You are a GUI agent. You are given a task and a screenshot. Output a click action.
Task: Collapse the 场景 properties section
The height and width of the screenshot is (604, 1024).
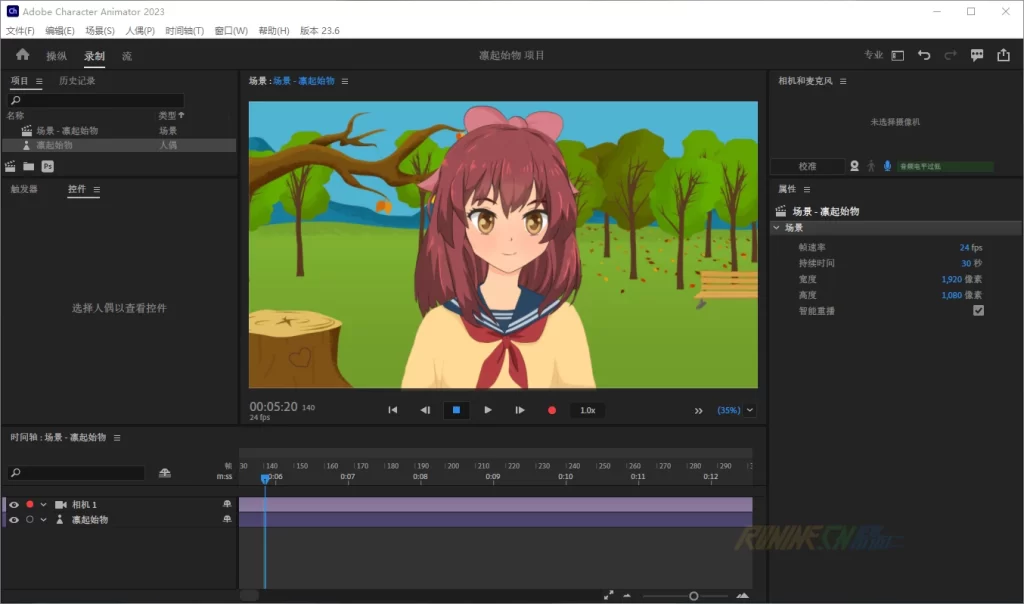tap(776, 228)
